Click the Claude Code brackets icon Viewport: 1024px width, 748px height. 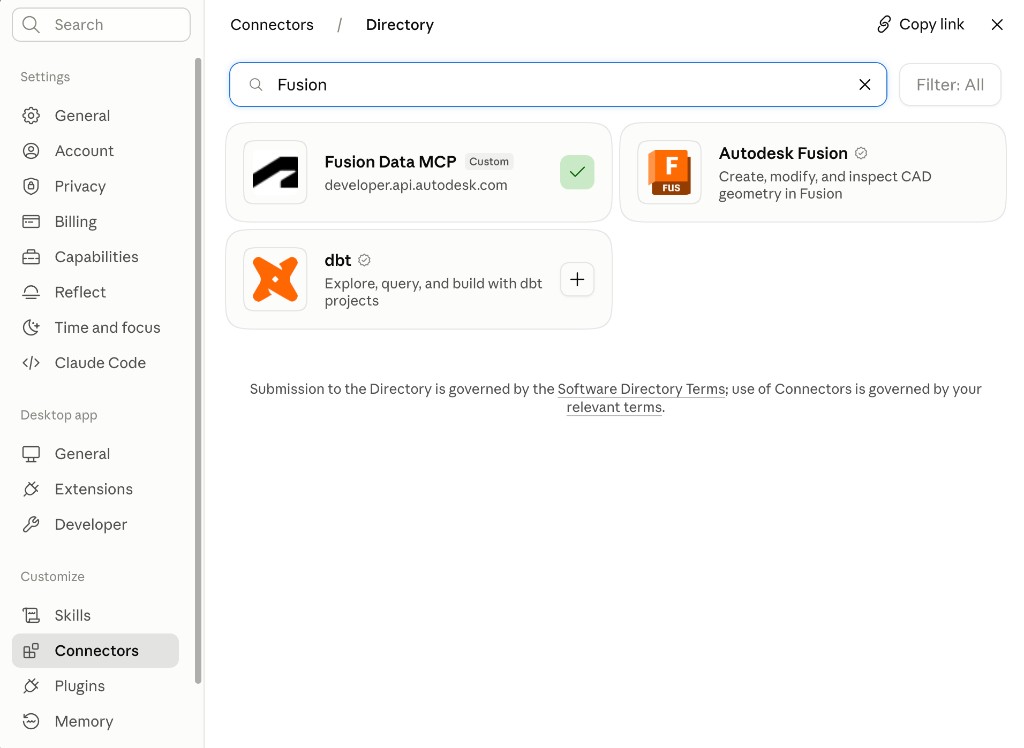click(31, 363)
